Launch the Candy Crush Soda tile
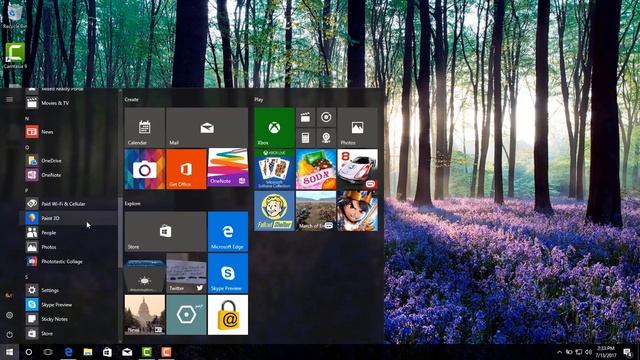The height and width of the screenshot is (360, 640). [x=316, y=169]
